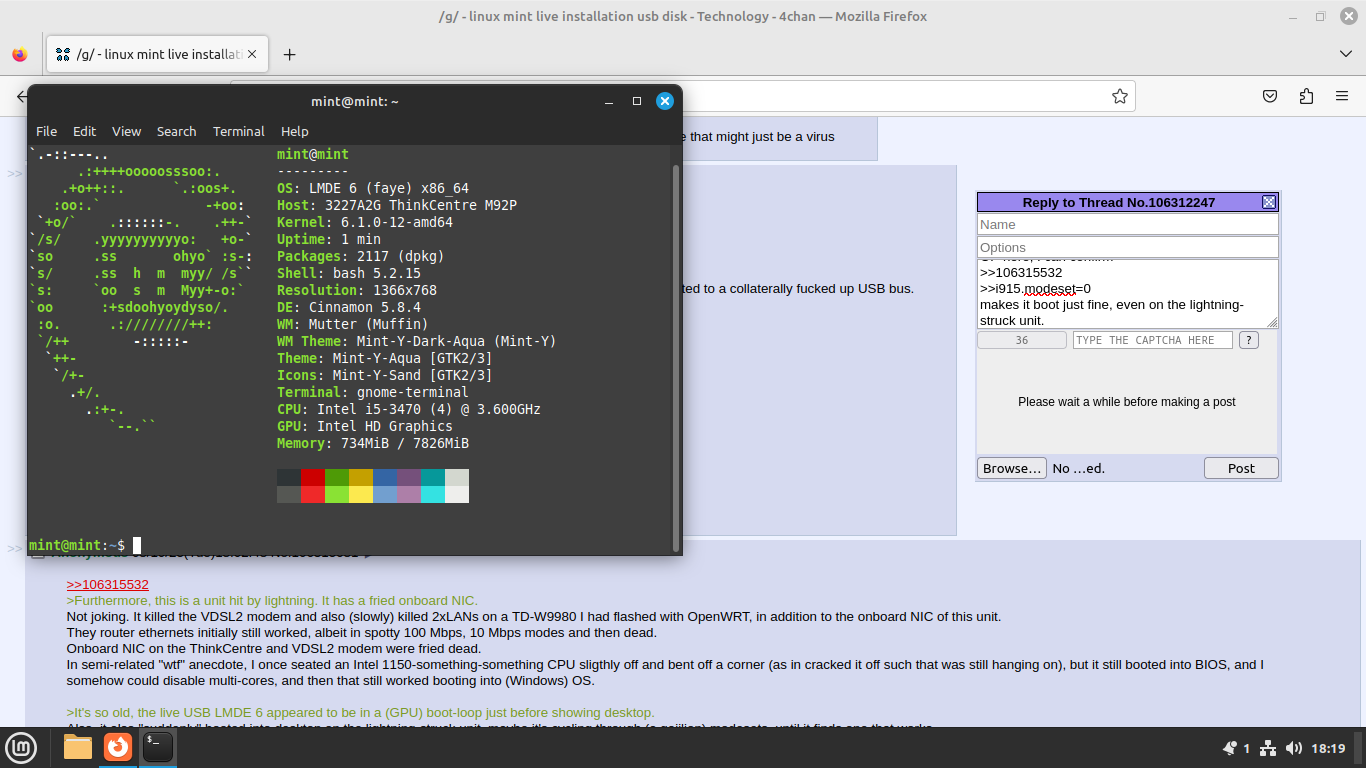This screenshot has width=1366, height=768.
Task: Open the Firefox Pocket save icon
Action: click(1269, 97)
